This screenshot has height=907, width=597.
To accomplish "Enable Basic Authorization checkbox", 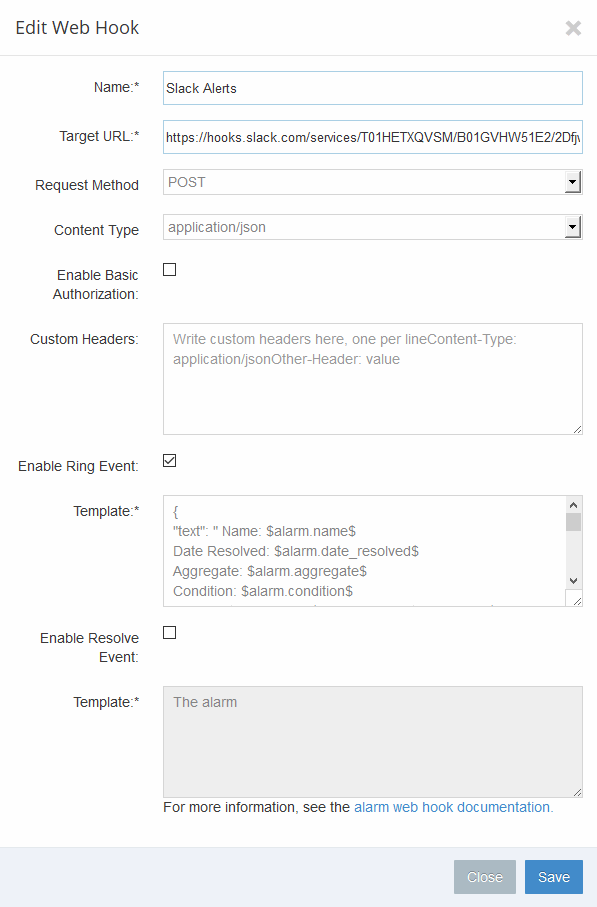I will coord(169,270).
